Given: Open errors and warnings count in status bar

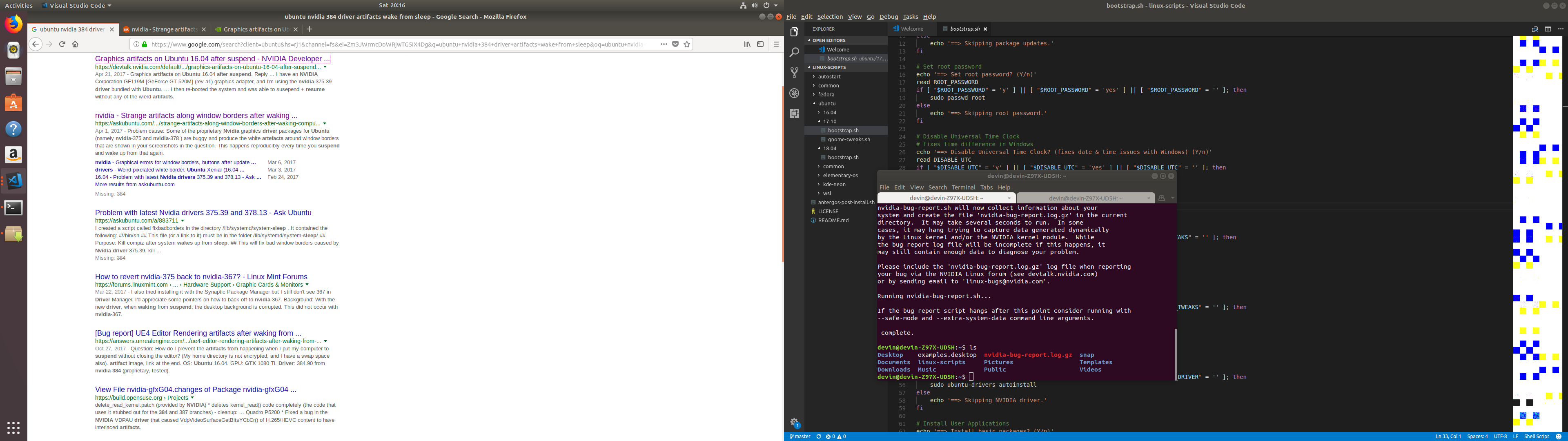Looking at the screenshot, I should [x=836, y=436].
